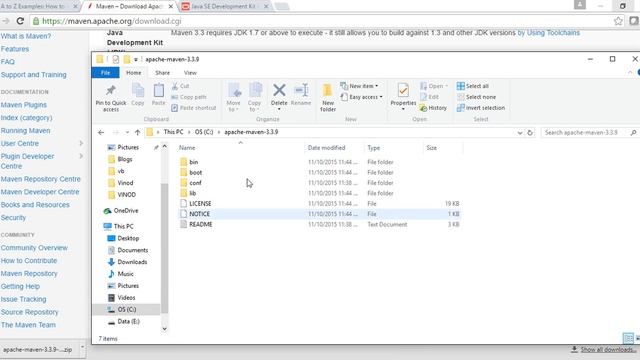Click Paste shortcut in ribbon

pos(193,108)
